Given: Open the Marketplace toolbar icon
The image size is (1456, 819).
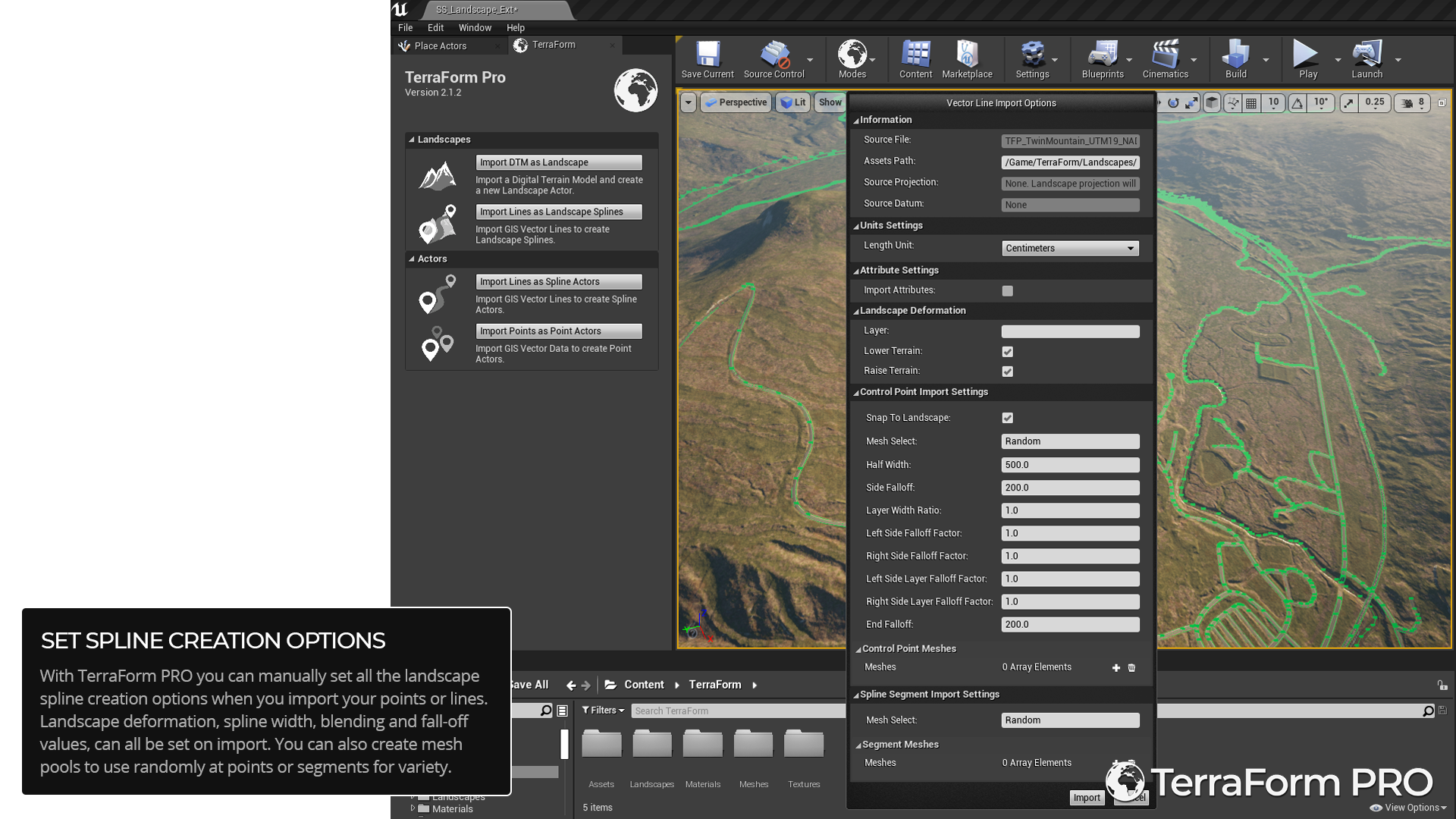Looking at the screenshot, I should 967,59.
